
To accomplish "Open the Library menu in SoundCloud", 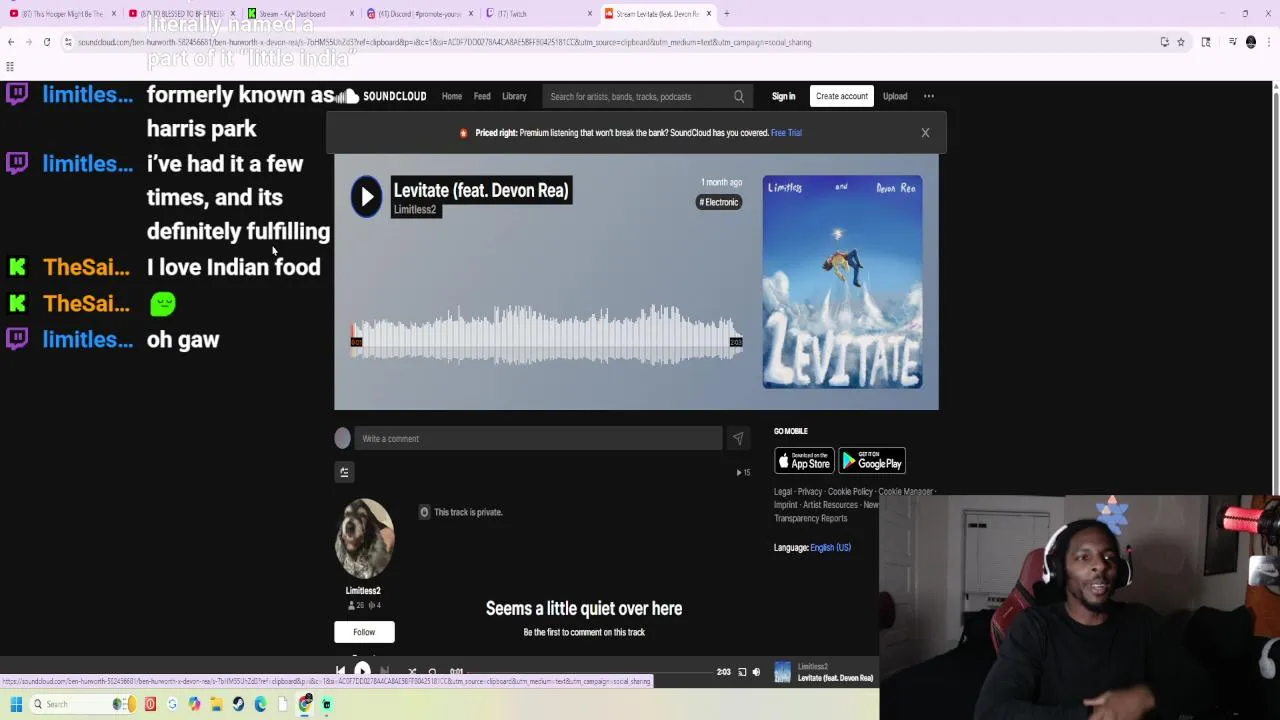I will (514, 96).
